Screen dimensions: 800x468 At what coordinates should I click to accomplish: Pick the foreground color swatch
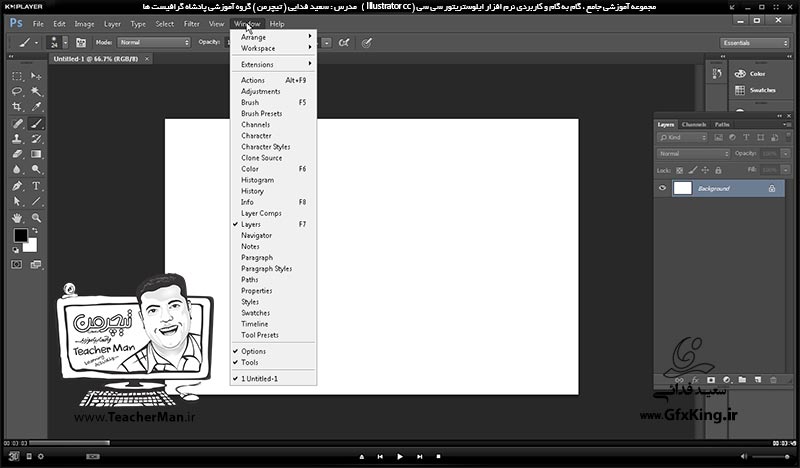click(x=20, y=235)
